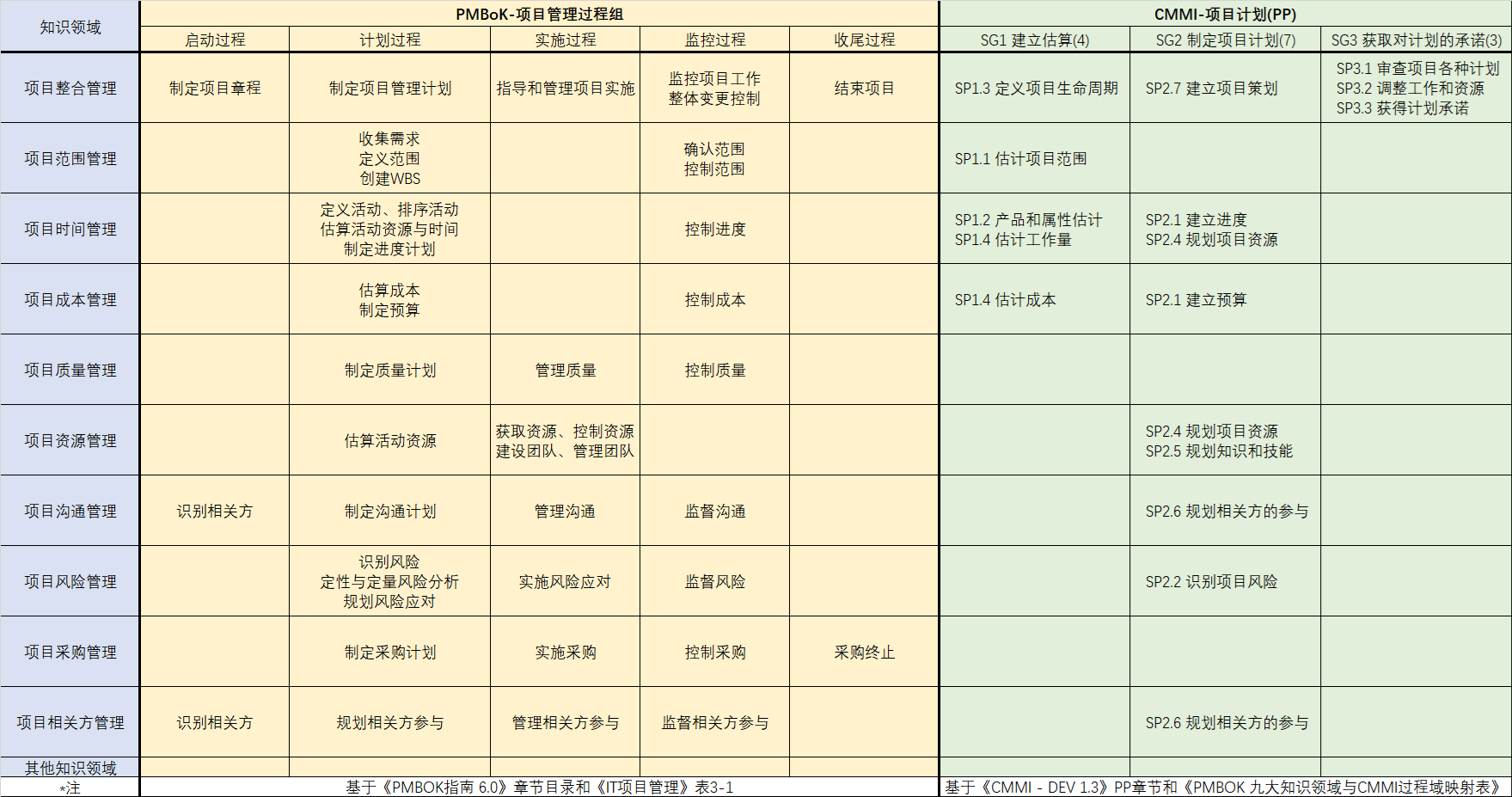Viewport: 1512px width, 797px height.
Task: Click the 管理沟通 cell
Action: [565, 511]
